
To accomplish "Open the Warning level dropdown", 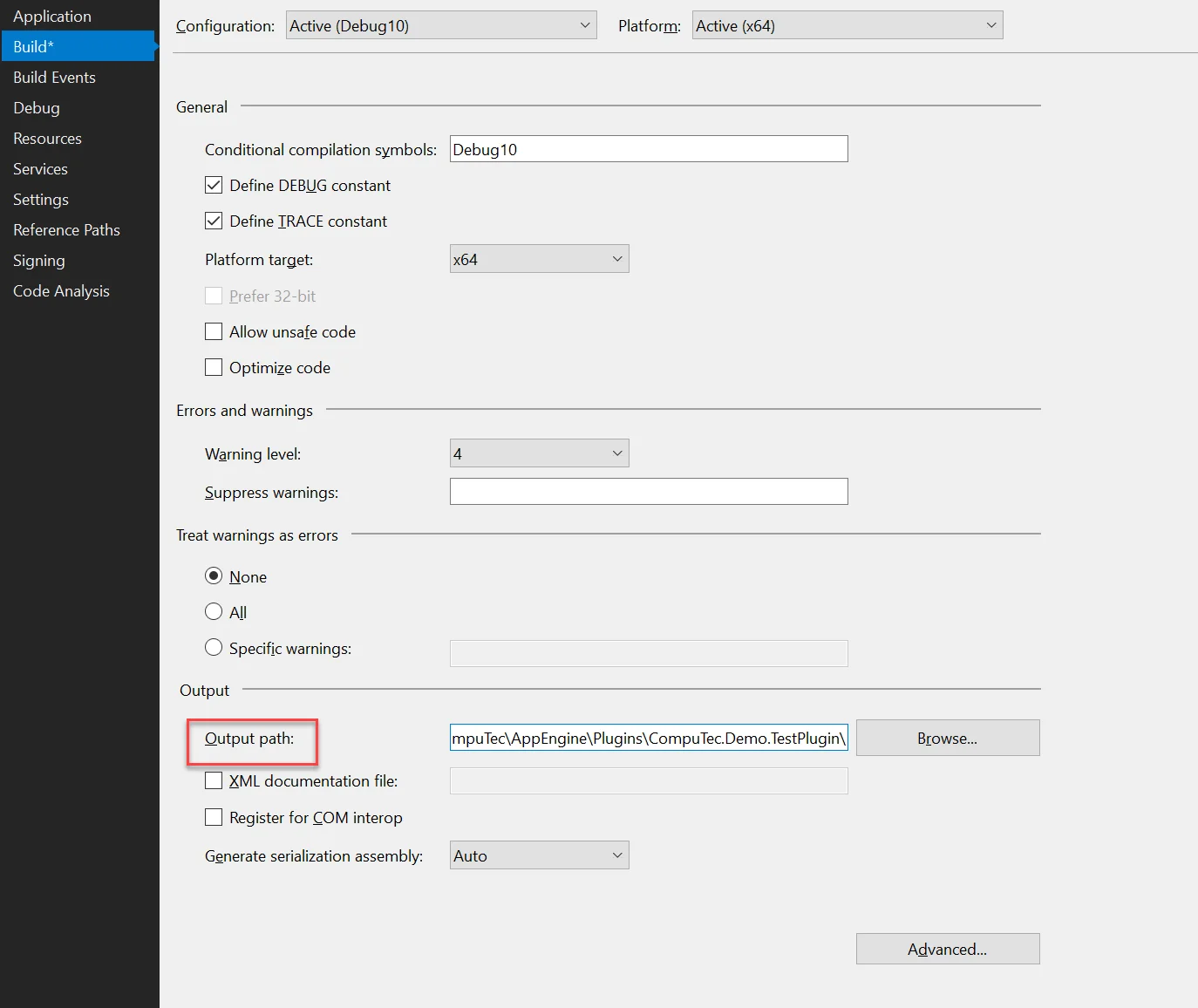I will point(539,453).
